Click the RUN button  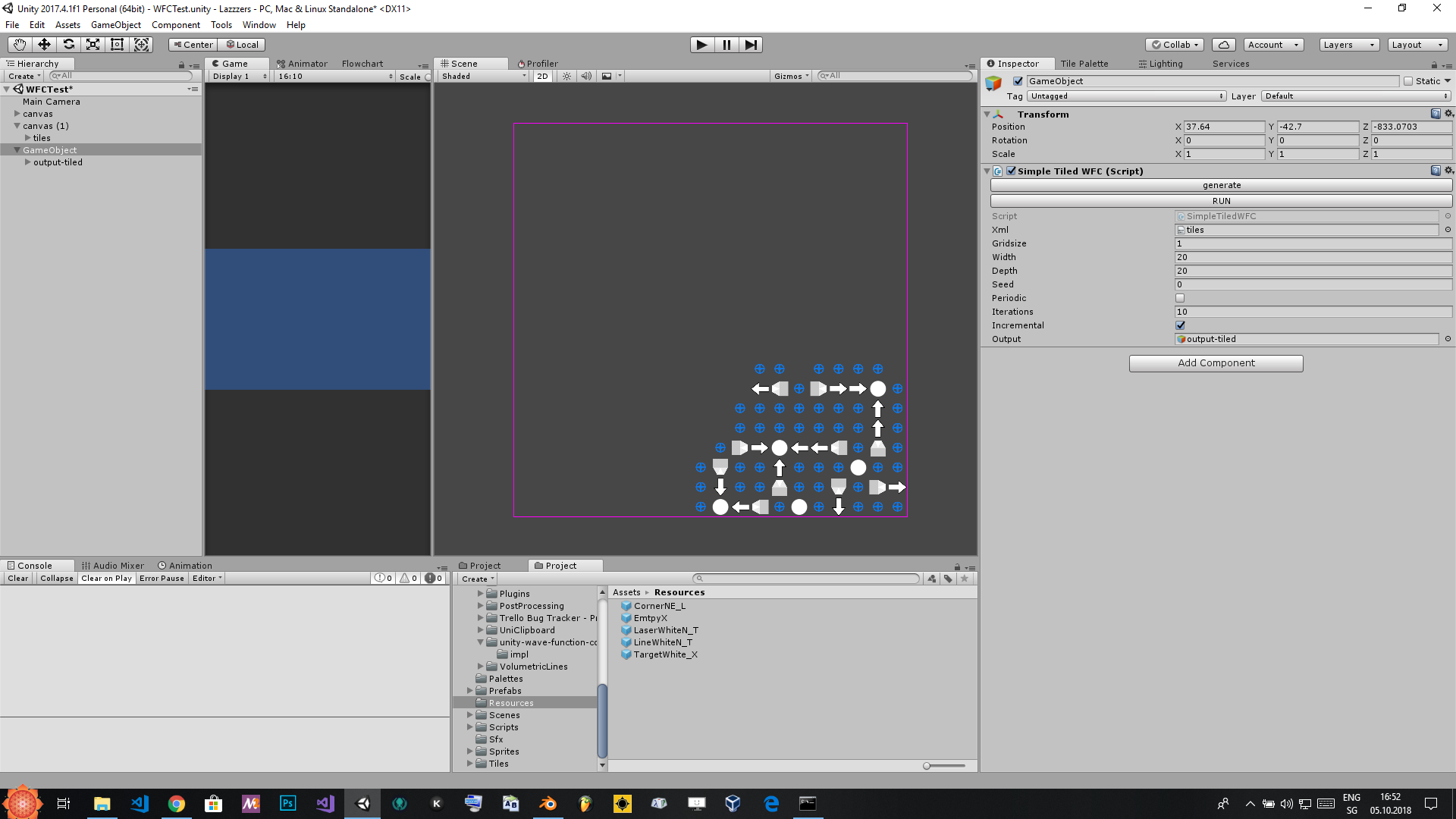(x=1221, y=201)
